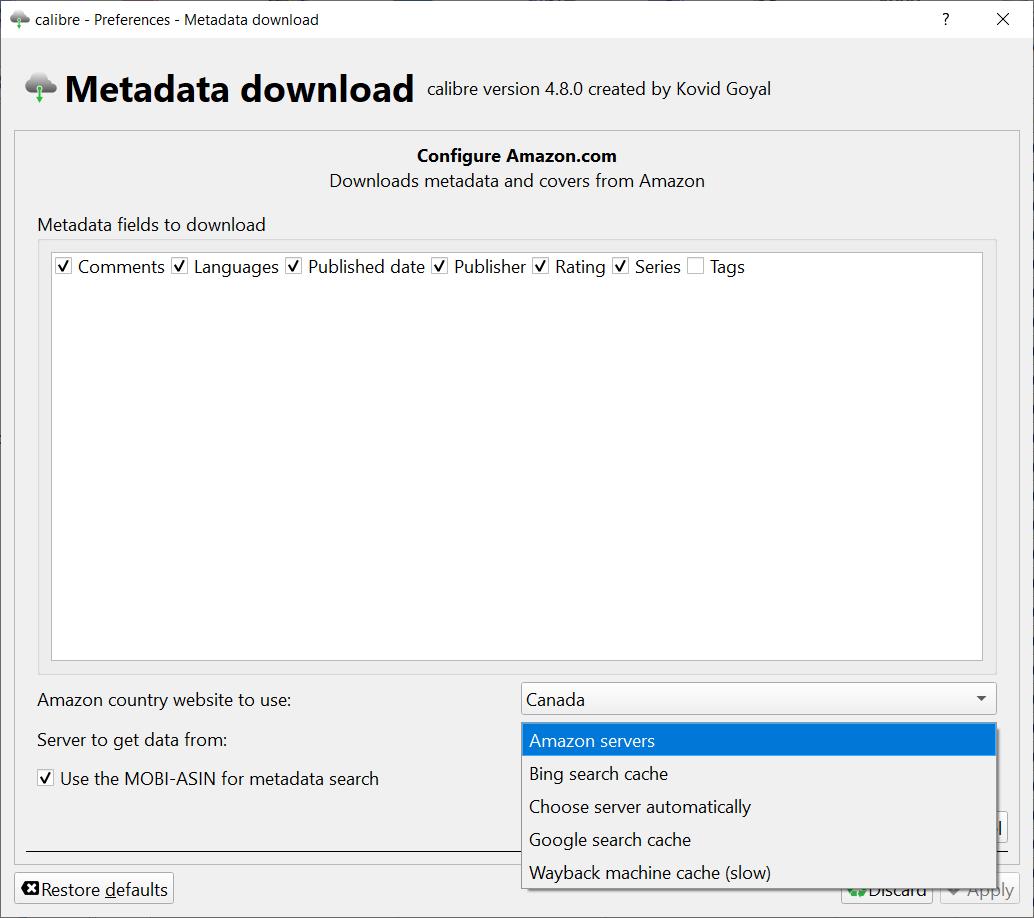Click the Amazon country website to use label

pyautogui.click(x=164, y=700)
